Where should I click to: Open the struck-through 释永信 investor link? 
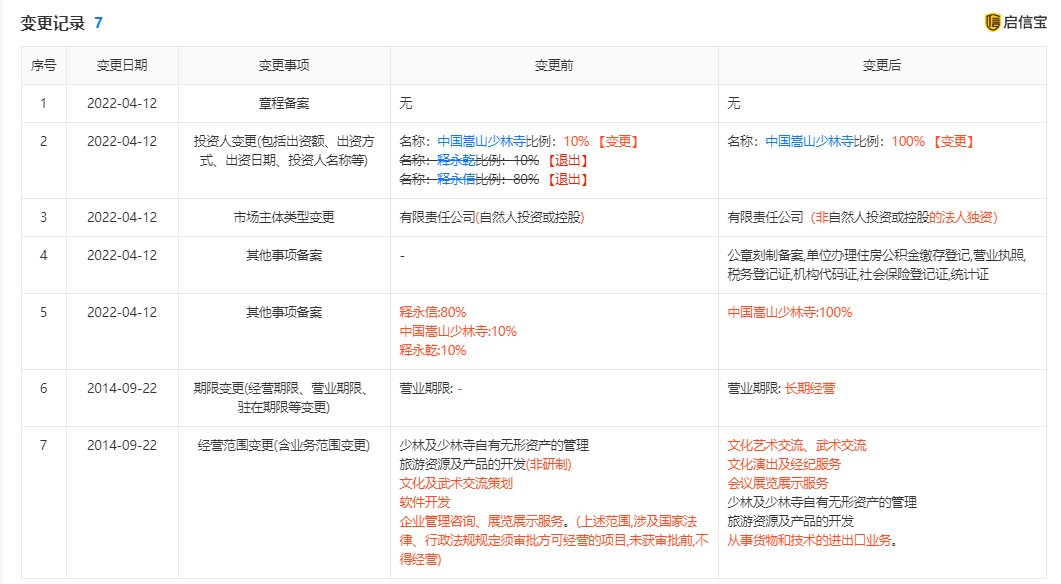click(x=457, y=179)
